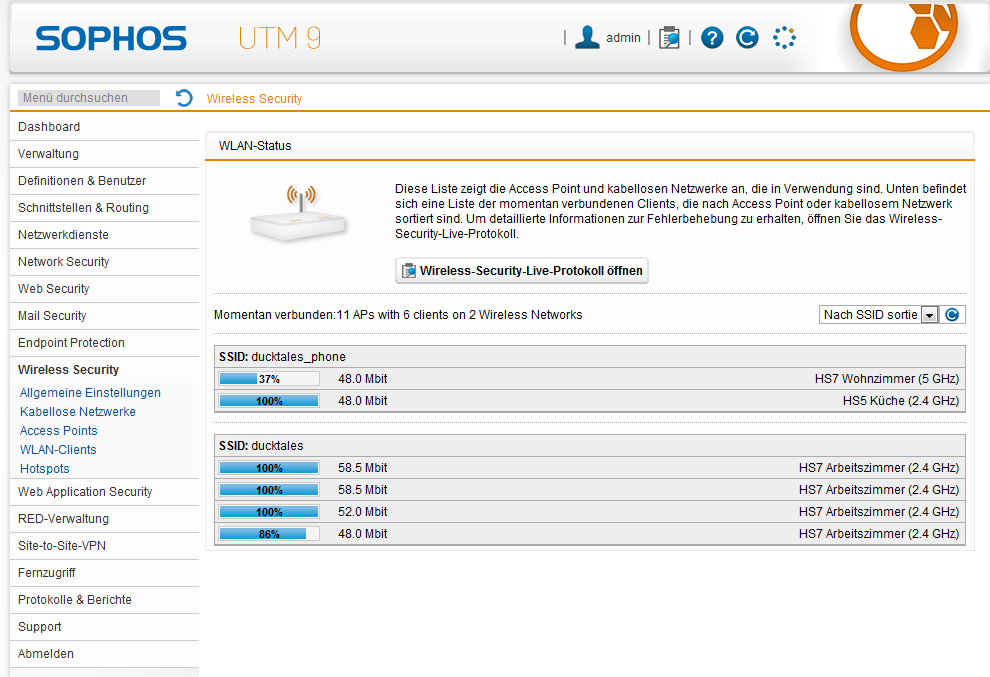Click the 37% signal bar

click(x=269, y=379)
